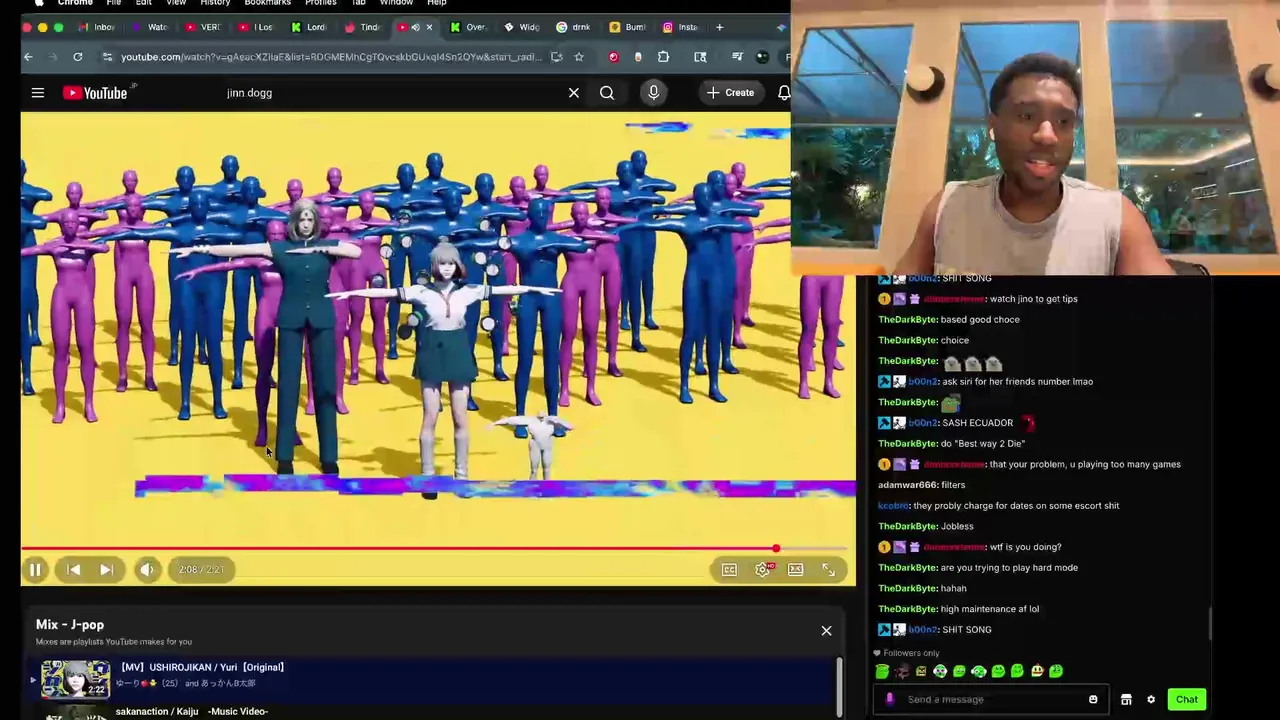Open the YouTube Create menu
The height and width of the screenshot is (720, 1280).
(730, 93)
